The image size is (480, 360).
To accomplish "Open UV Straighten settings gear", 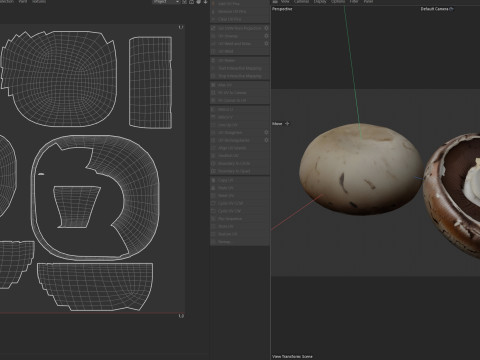I will tap(266, 133).
